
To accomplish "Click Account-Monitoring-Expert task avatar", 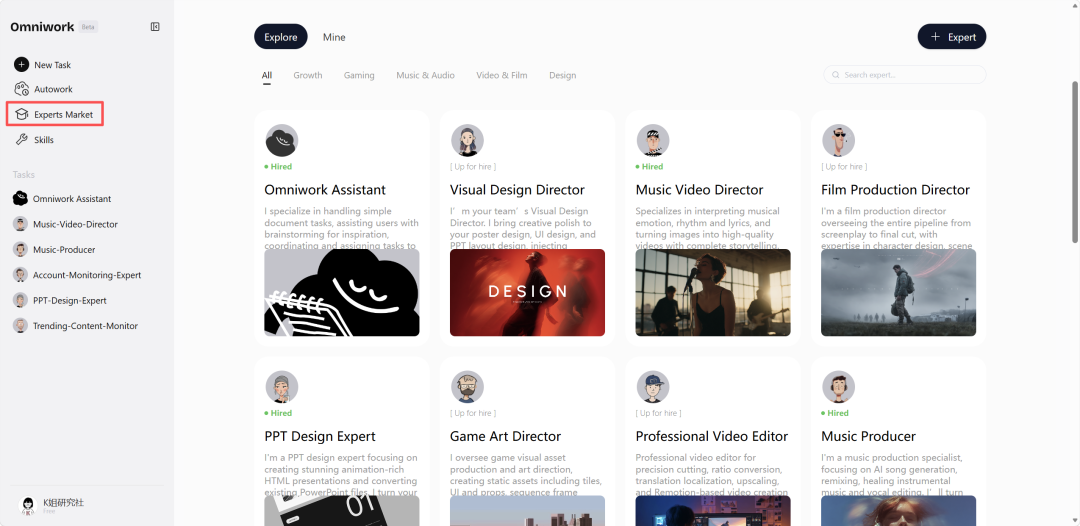I will [21, 275].
